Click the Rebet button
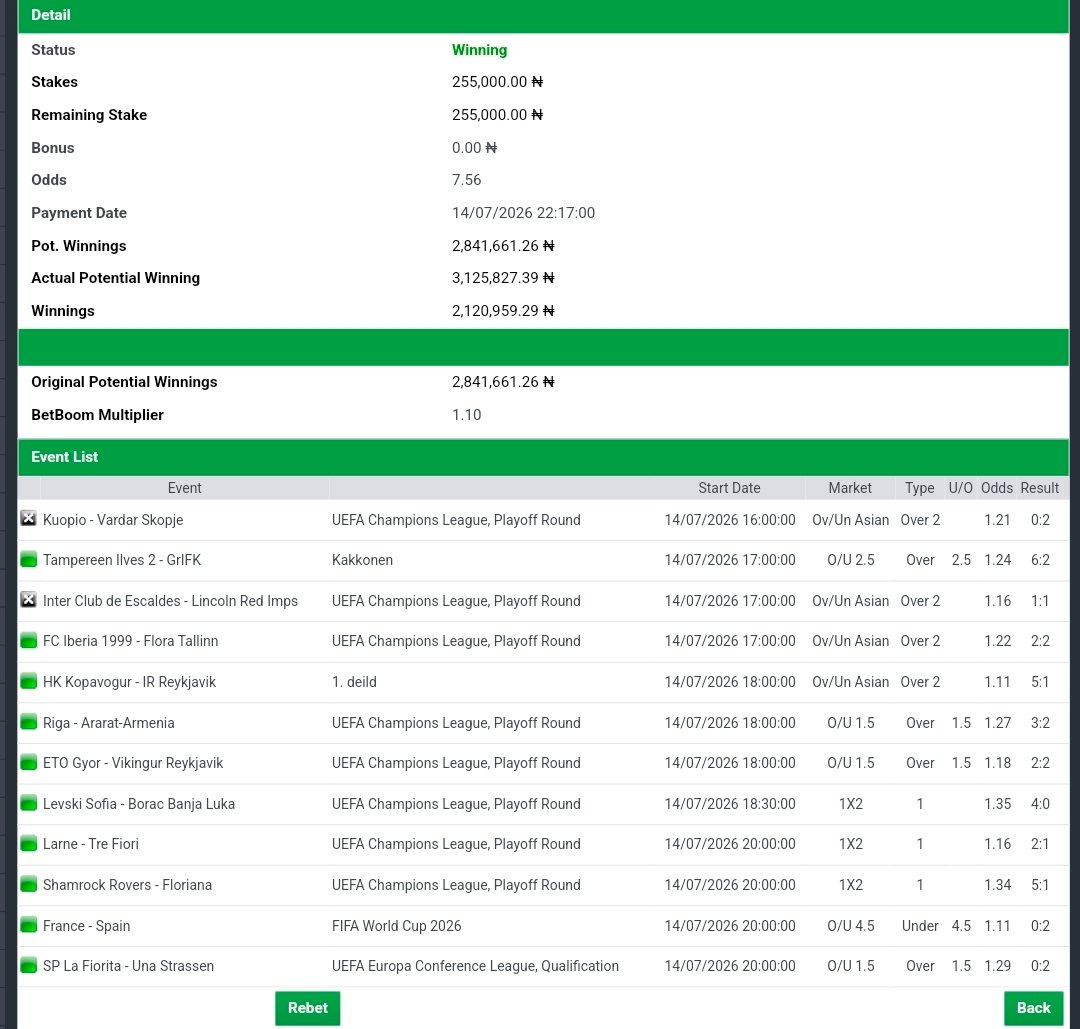The width and height of the screenshot is (1080, 1029). 307,1008
